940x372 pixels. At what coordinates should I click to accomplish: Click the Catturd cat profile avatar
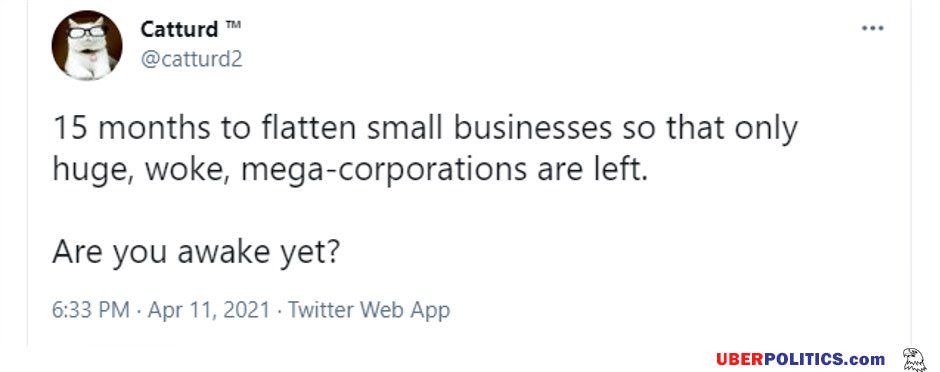[x=87, y=46]
